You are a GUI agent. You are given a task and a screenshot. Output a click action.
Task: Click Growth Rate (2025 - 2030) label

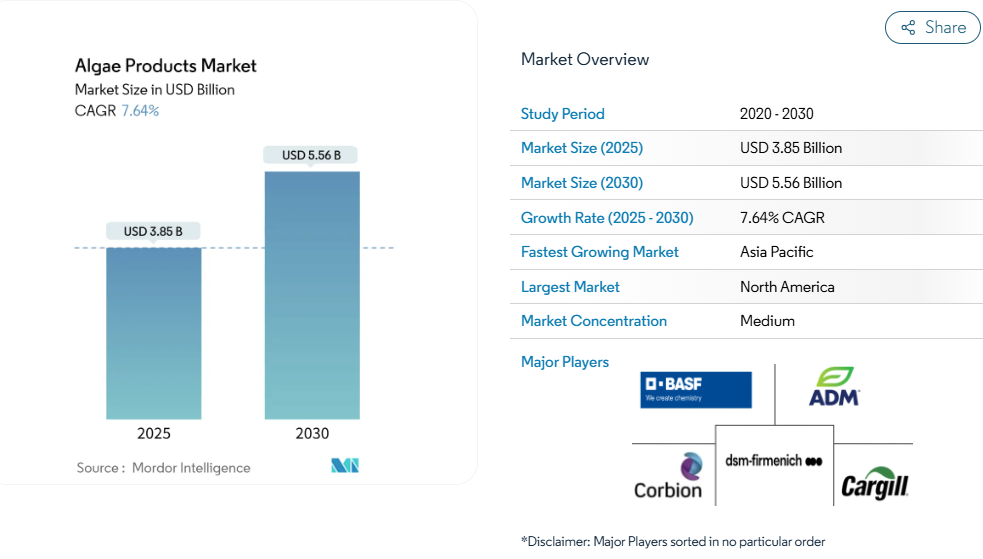click(606, 218)
